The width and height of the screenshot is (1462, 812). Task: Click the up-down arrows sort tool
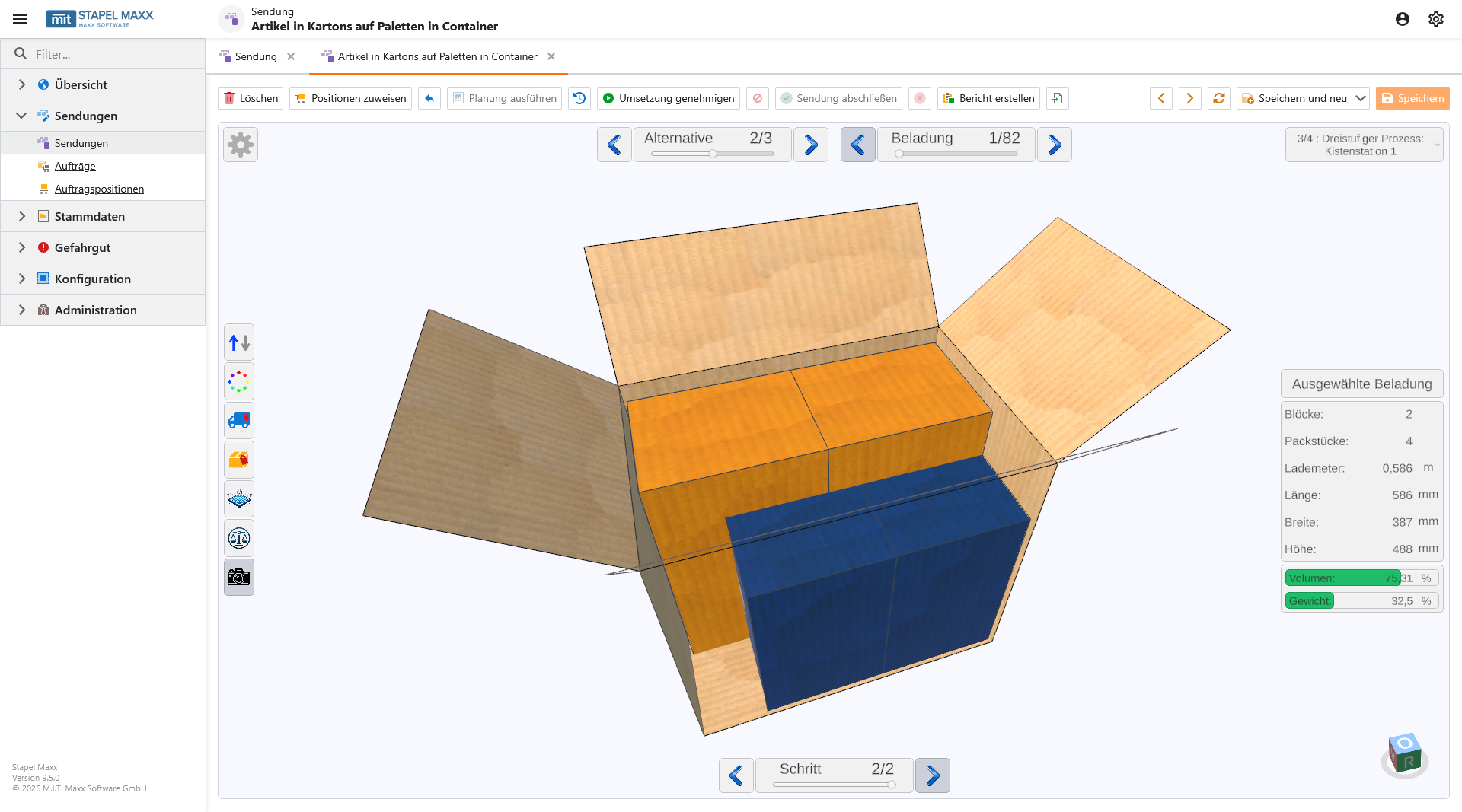tap(239, 342)
